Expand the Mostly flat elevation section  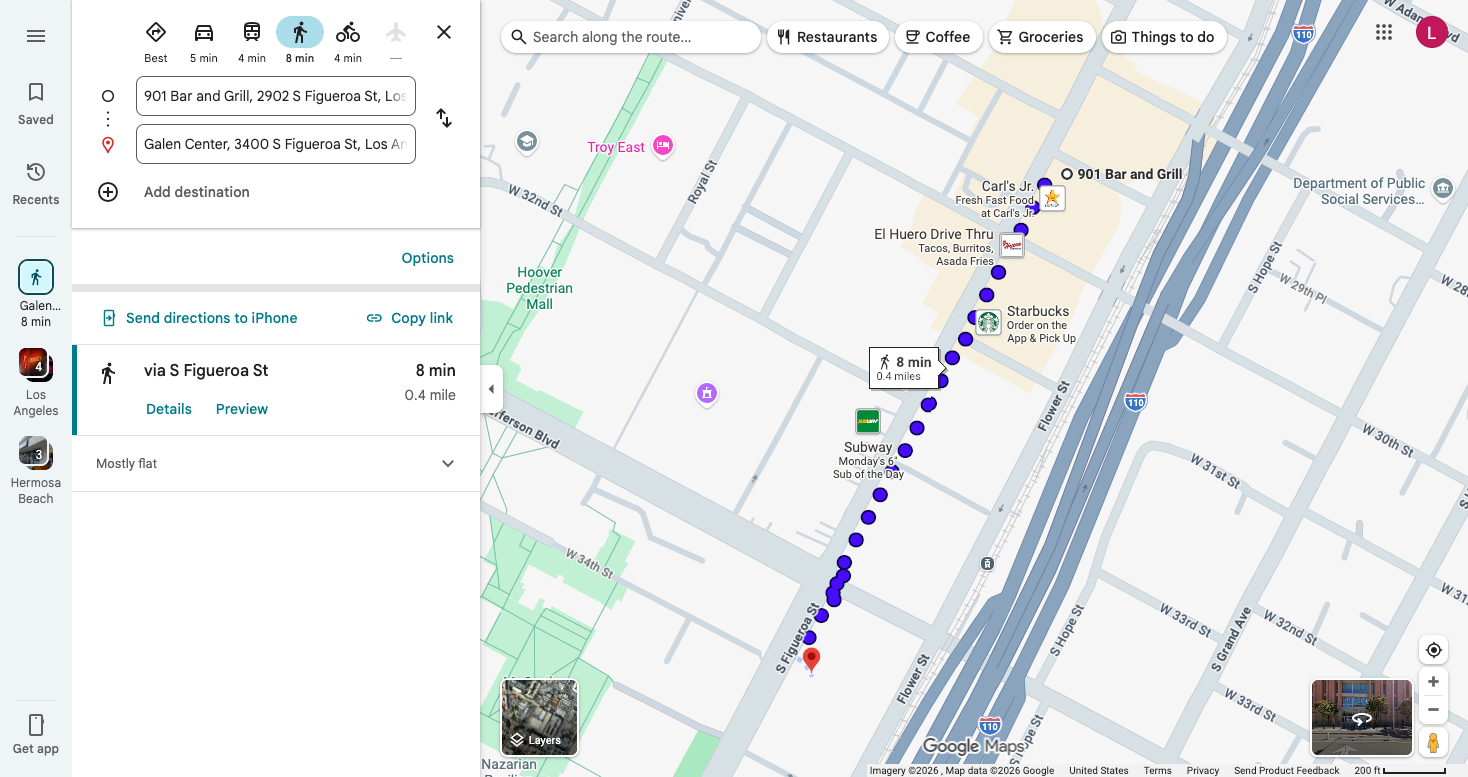(x=448, y=464)
